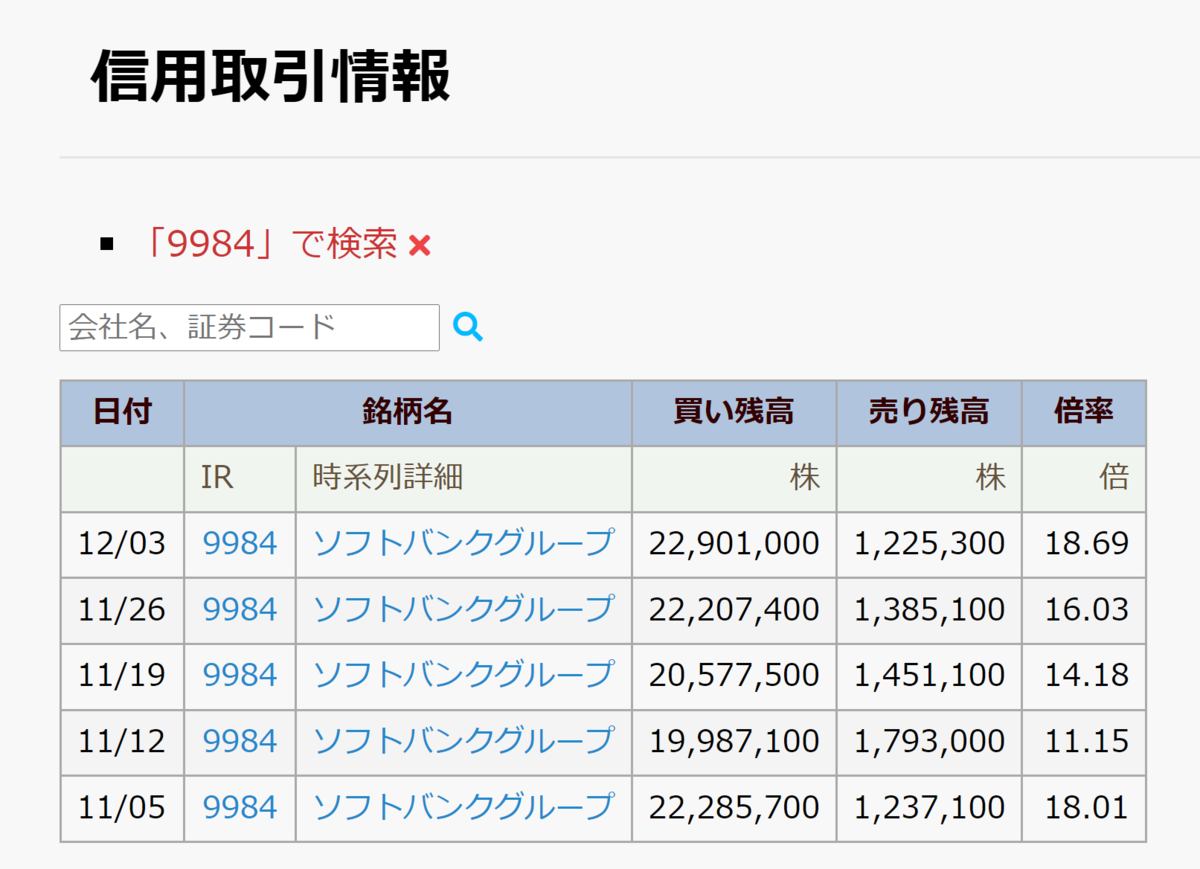Click the ratio value 11.15
This screenshot has height=869, width=1200.
(1087, 742)
